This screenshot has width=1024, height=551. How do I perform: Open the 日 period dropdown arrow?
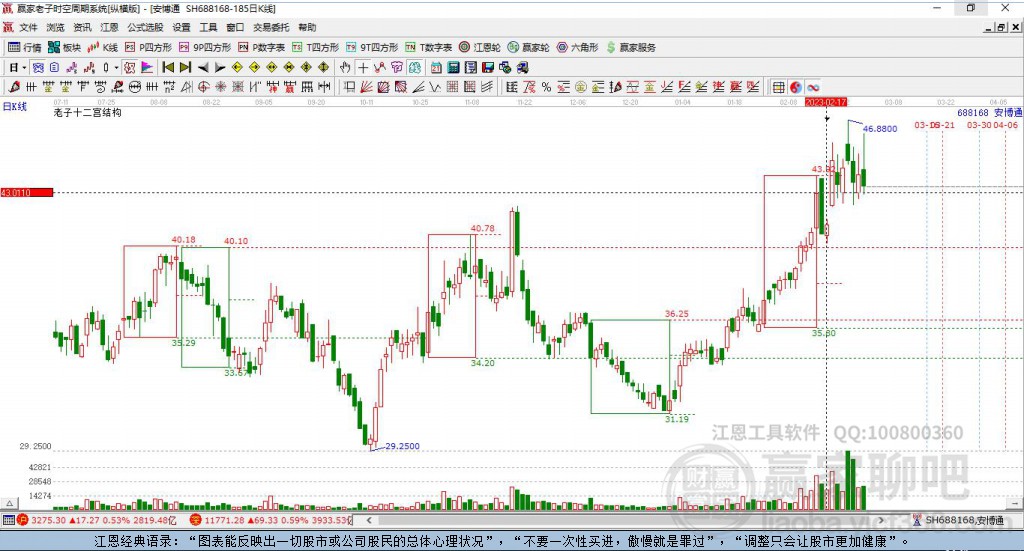pyautogui.click(x=24, y=67)
